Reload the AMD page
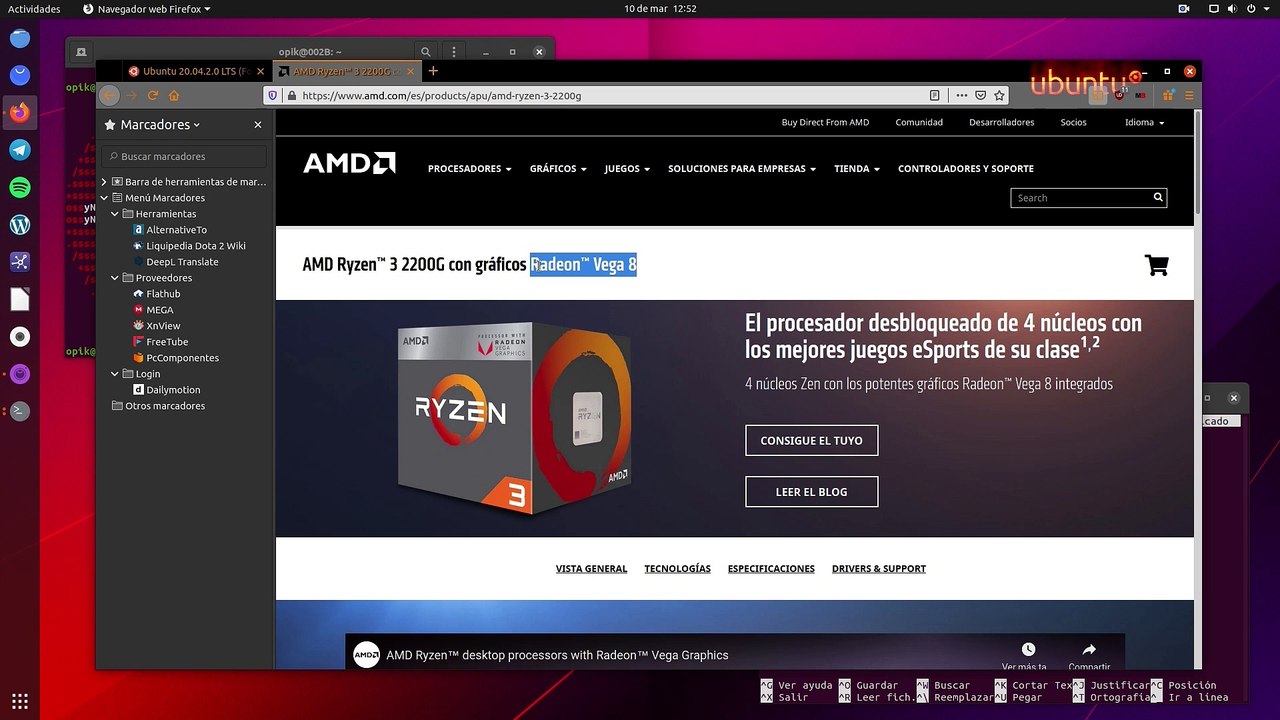Screen dimensions: 1280x720 pyautogui.click(x=153, y=96)
